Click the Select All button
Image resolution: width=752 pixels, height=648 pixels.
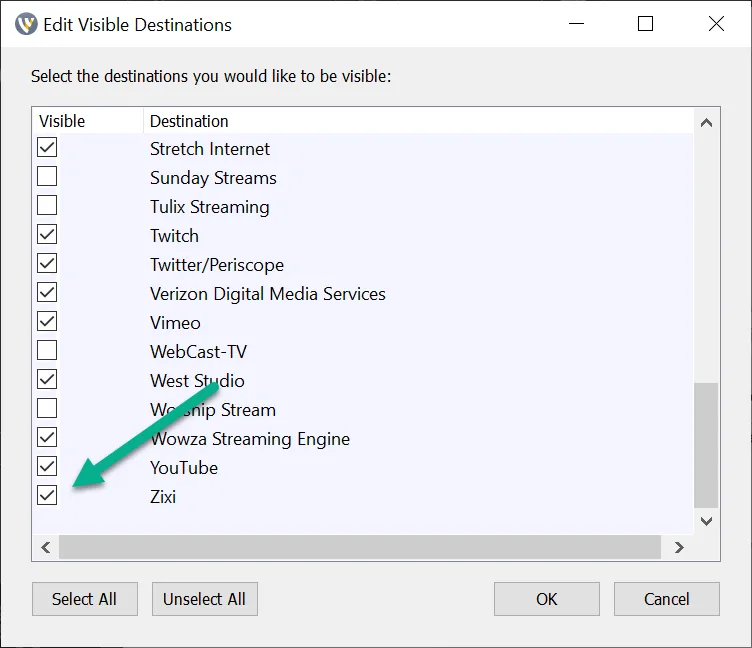pos(85,599)
